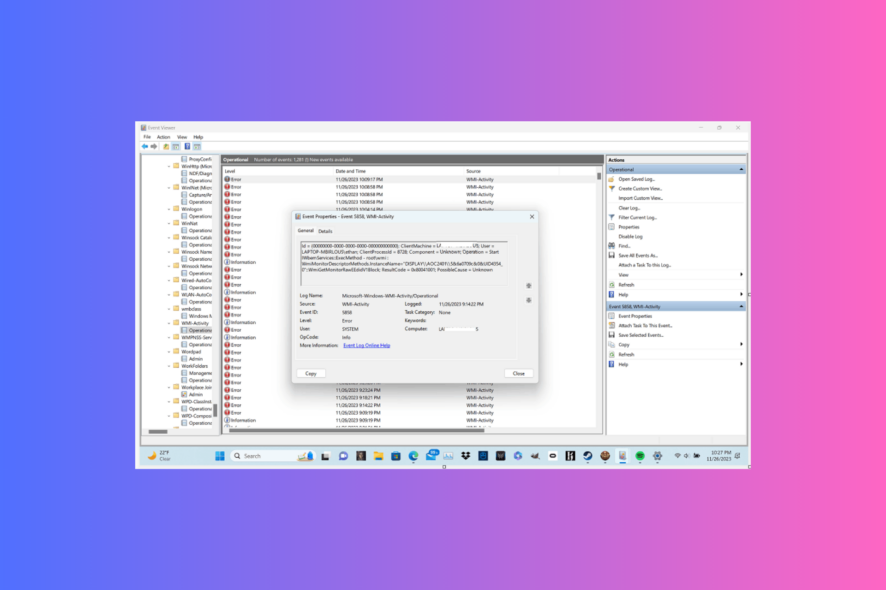Select Attach Task To This Event
Viewport: 886px width, 590px height.
[646, 326]
